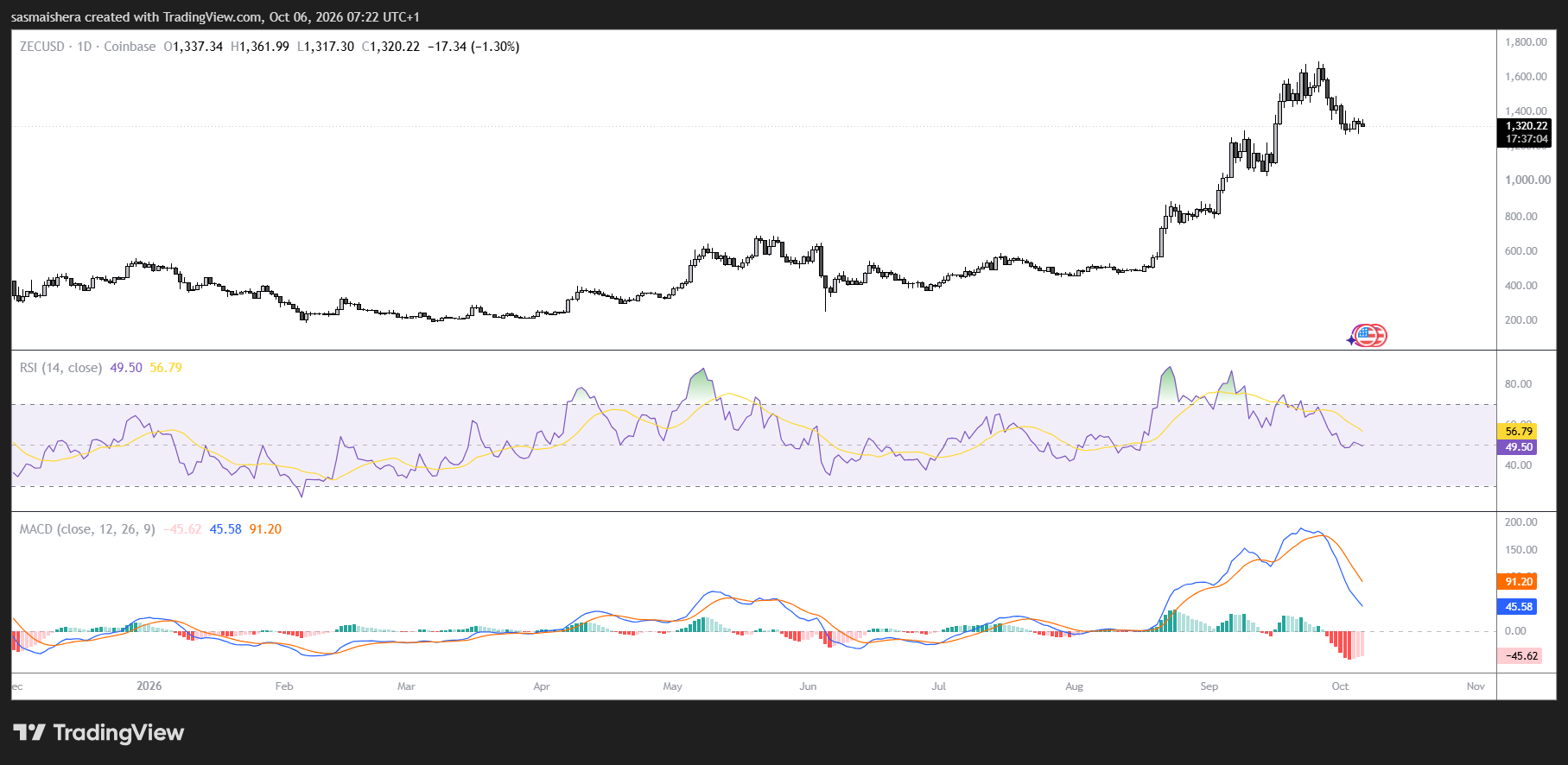Click the Coinbase exchange label

[130, 47]
